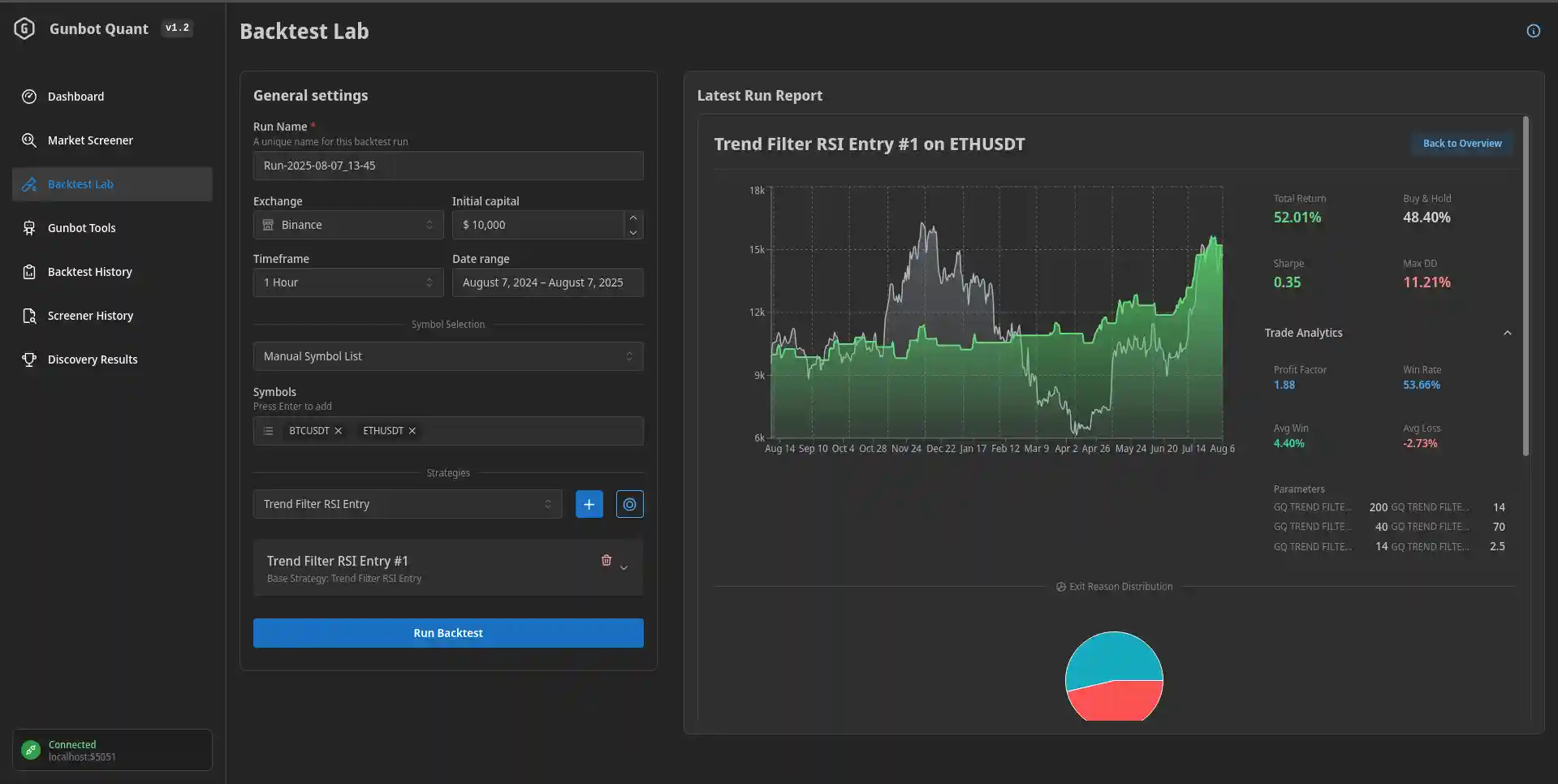Open the Timeframe 1 Hour dropdown
1558x784 pixels.
point(347,282)
